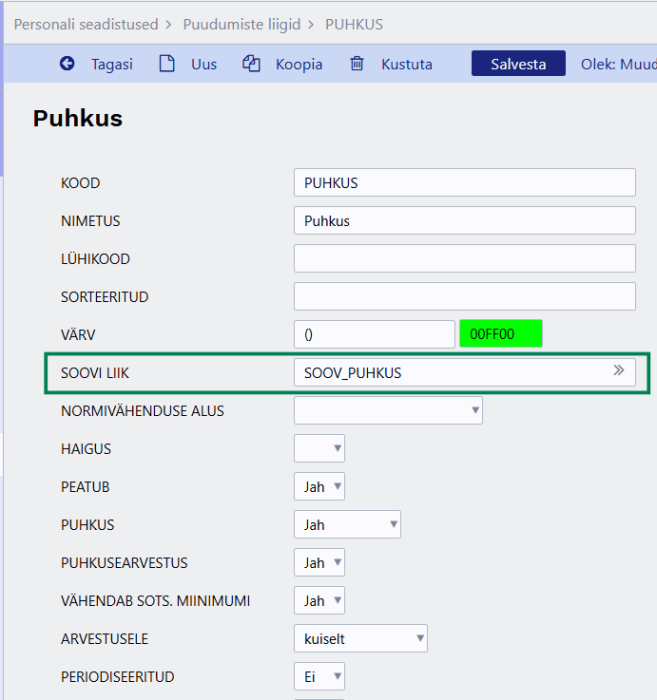Open the PUHKUSEARVESTUS dropdown
The image size is (657, 700).
point(319,563)
